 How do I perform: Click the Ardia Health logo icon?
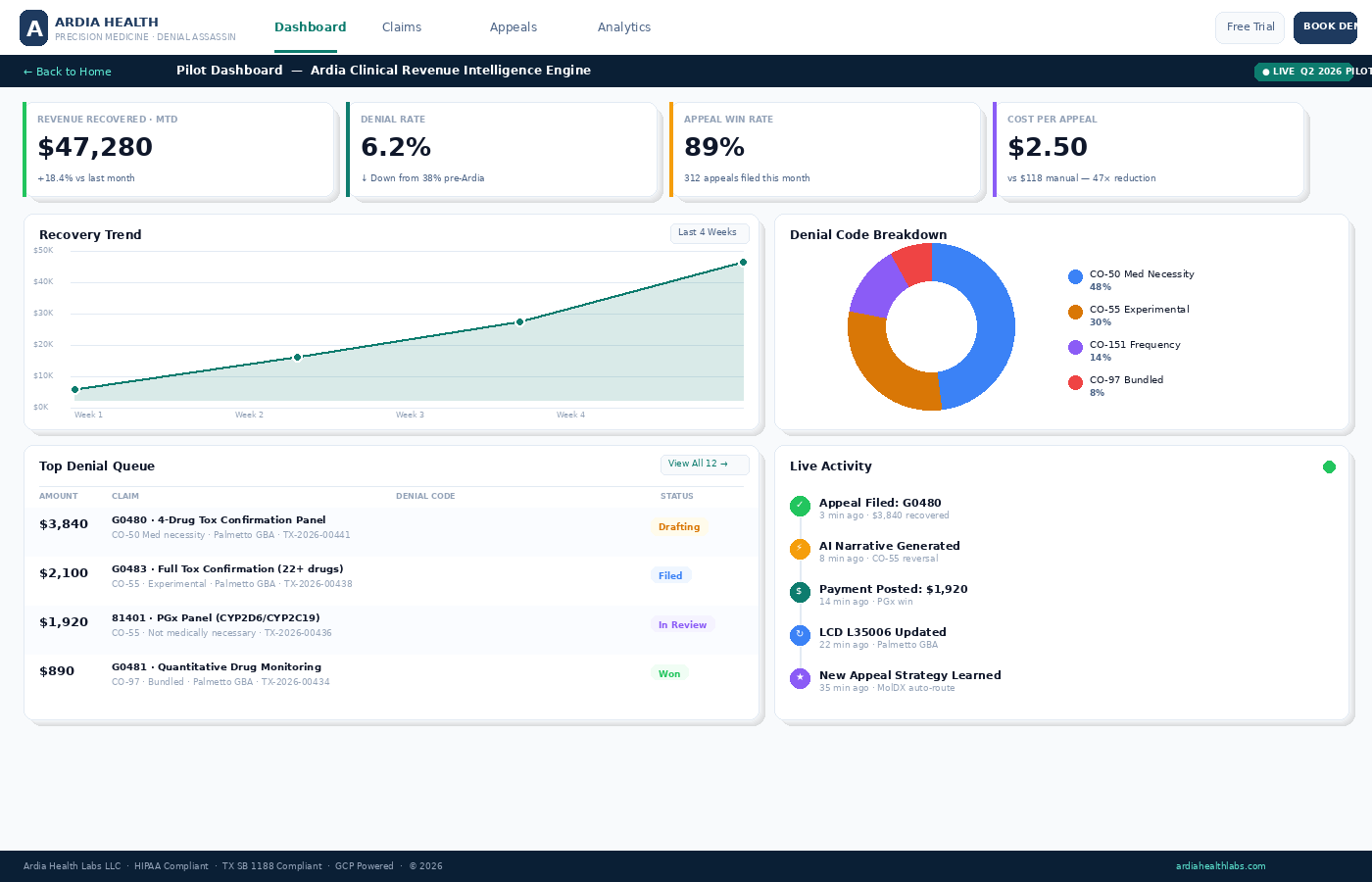(34, 27)
